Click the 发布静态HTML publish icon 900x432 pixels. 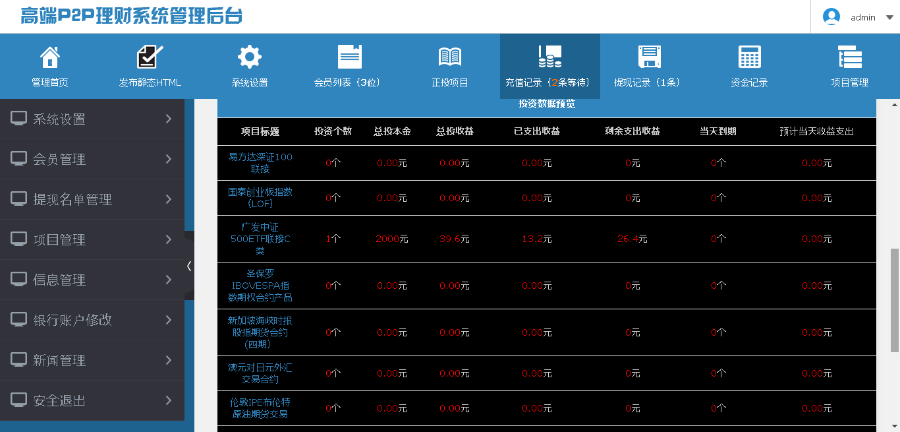coord(150,57)
